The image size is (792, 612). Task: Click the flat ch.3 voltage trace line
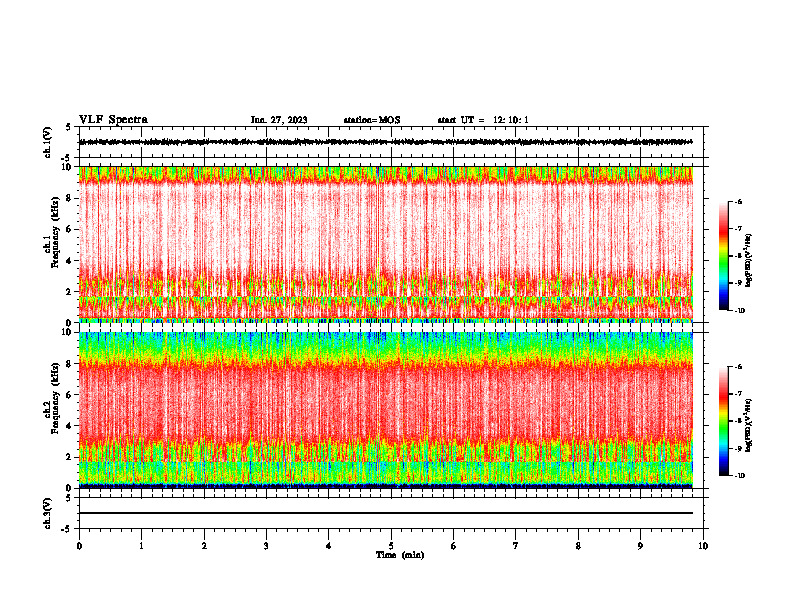click(385, 513)
